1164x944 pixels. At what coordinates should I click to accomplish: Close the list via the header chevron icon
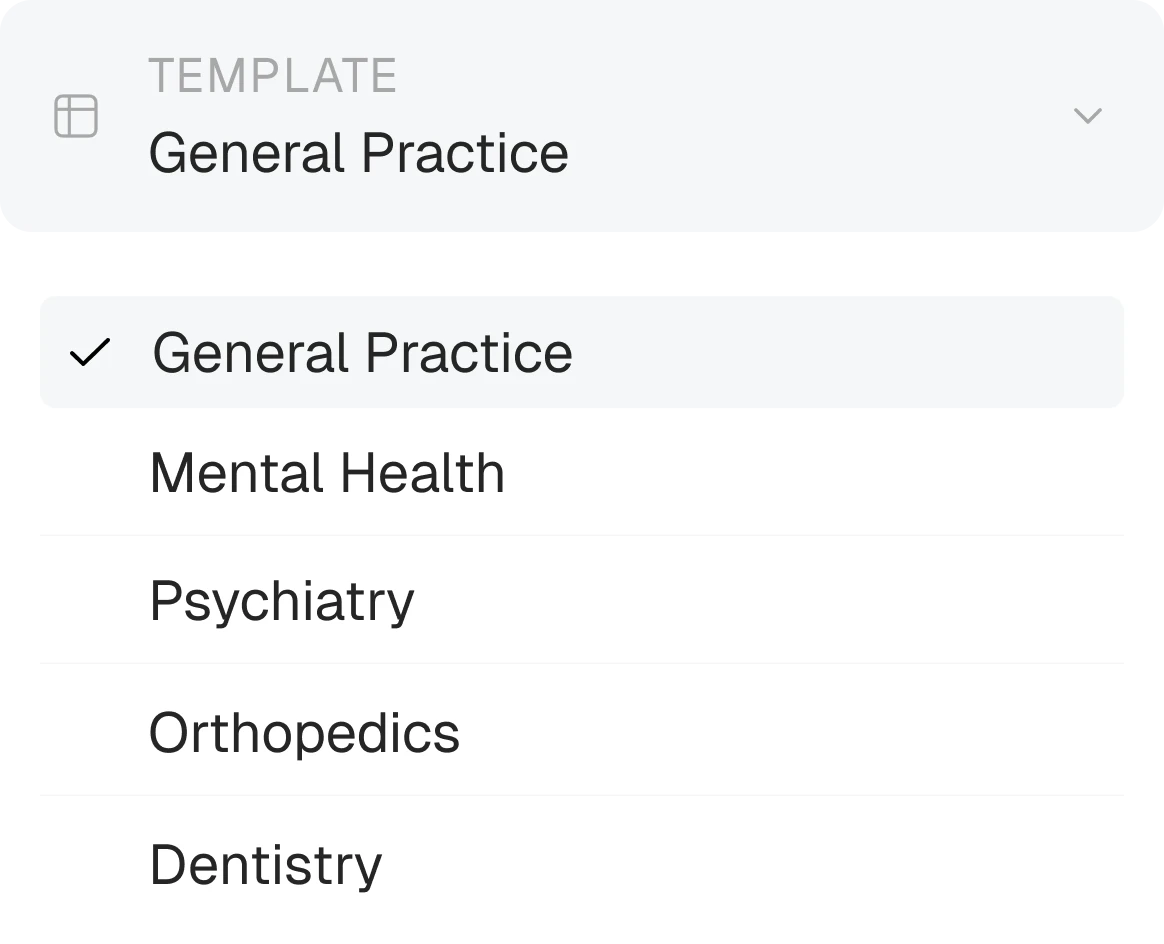(1088, 116)
